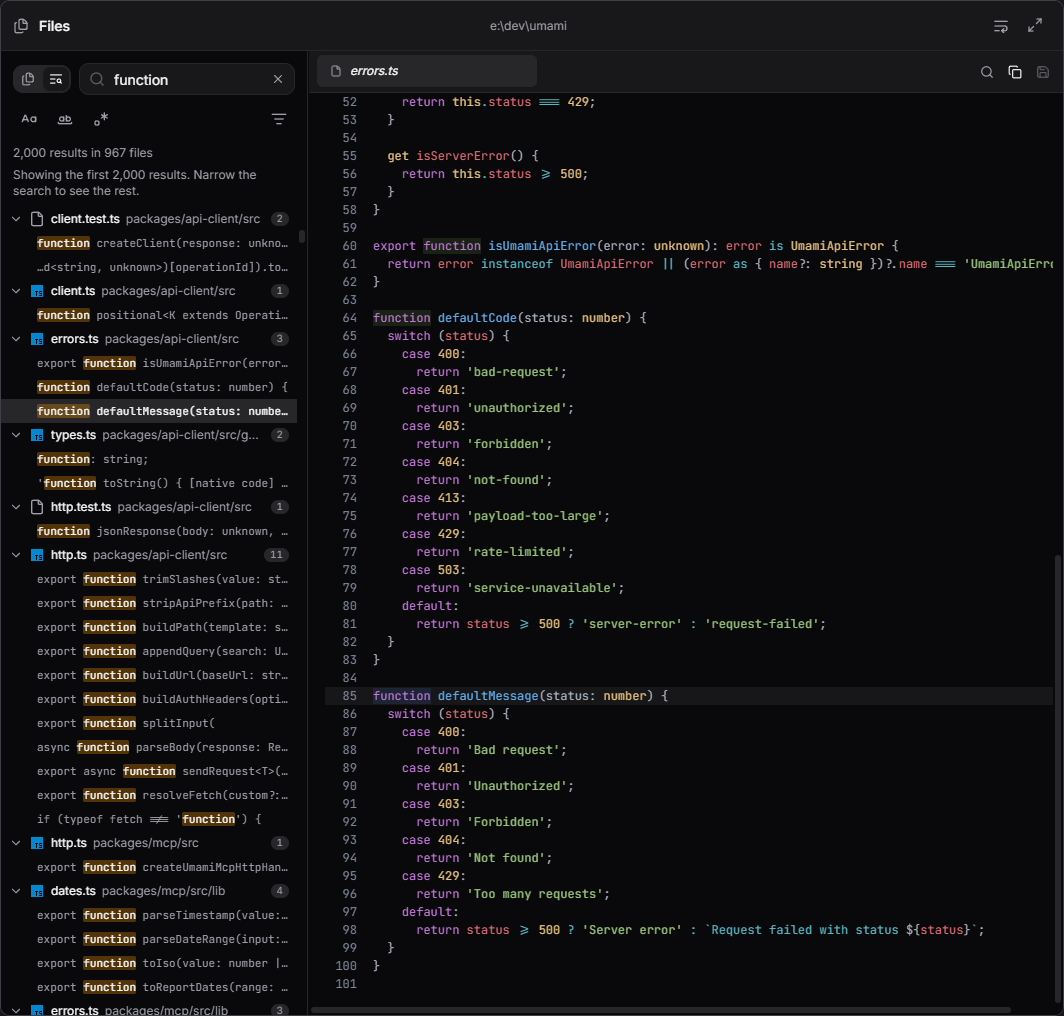Collapse http.test.ts results group
This screenshot has height=1016, width=1064.
(16, 506)
